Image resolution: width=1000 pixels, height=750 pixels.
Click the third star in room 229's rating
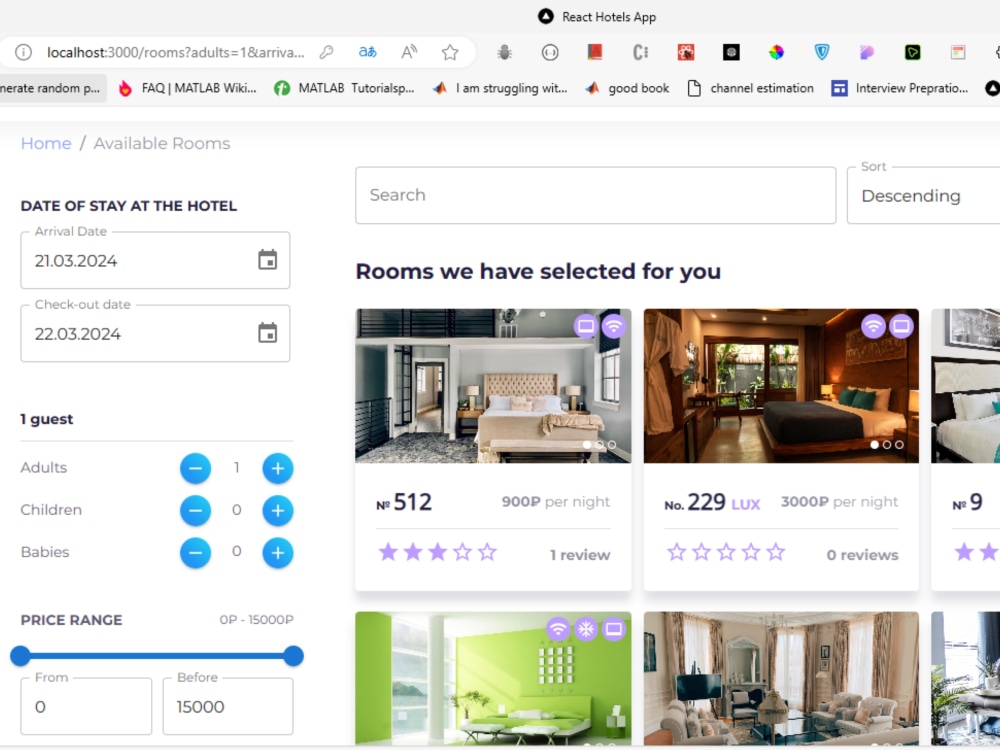[725, 551]
